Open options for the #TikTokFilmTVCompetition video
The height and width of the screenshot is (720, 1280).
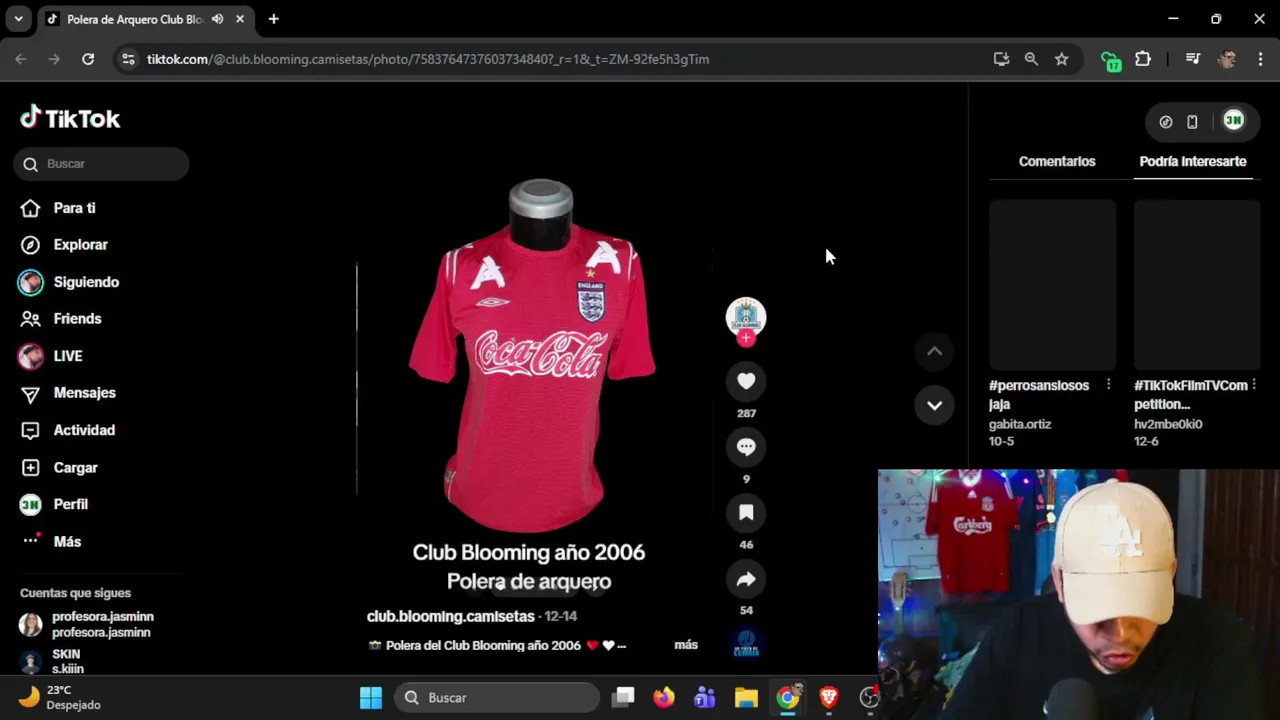pos(1254,385)
